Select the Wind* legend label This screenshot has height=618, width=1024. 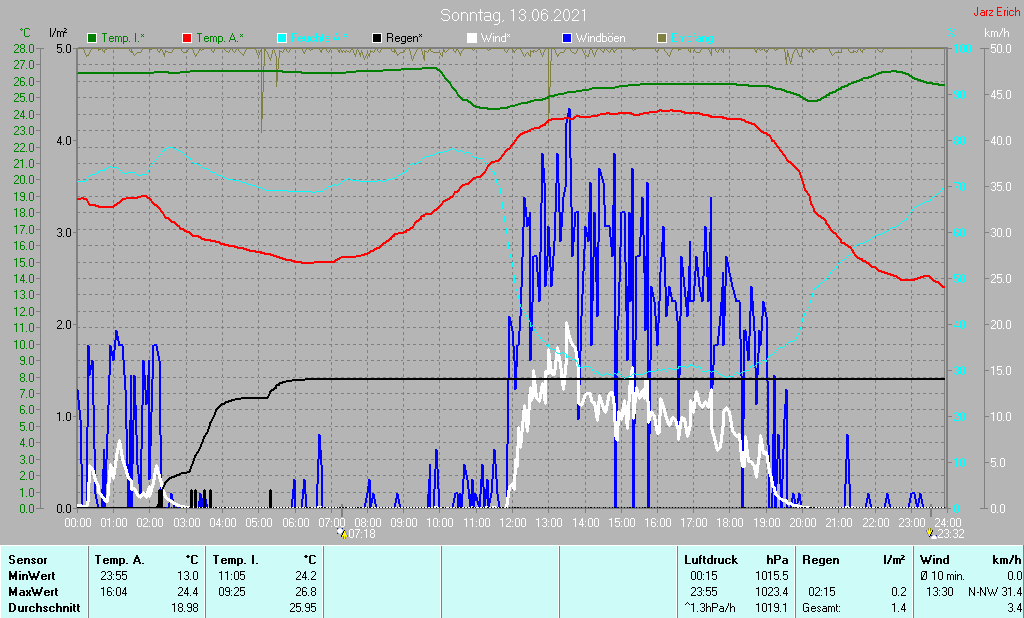pyautogui.click(x=496, y=38)
